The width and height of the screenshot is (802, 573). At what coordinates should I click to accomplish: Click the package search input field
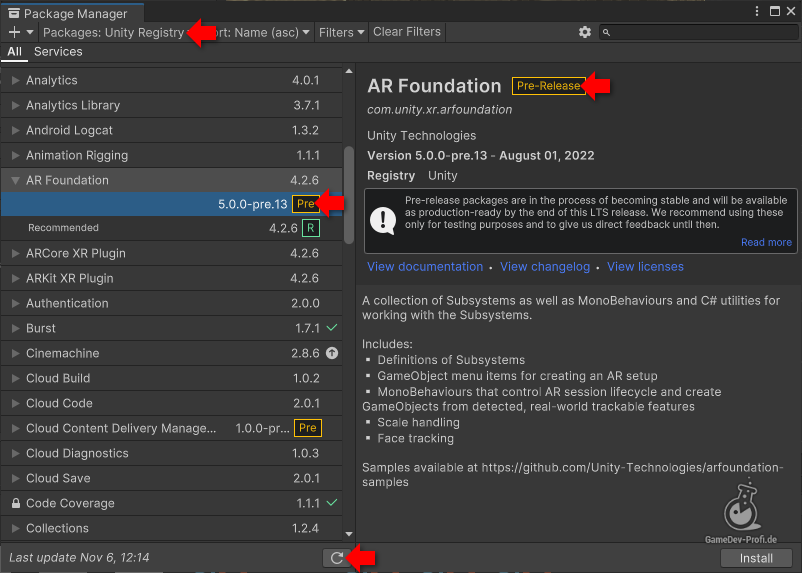[700, 32]
